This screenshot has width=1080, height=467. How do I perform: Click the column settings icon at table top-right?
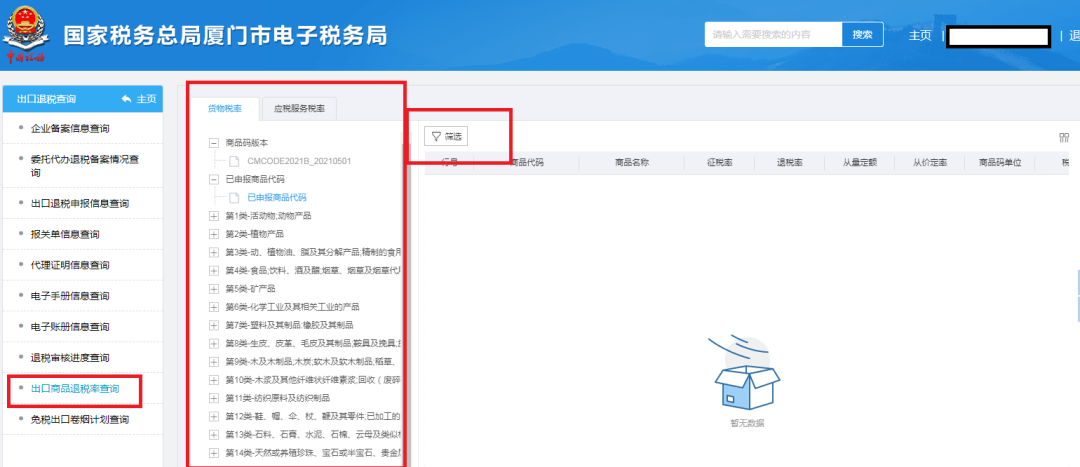[1064, 138]
